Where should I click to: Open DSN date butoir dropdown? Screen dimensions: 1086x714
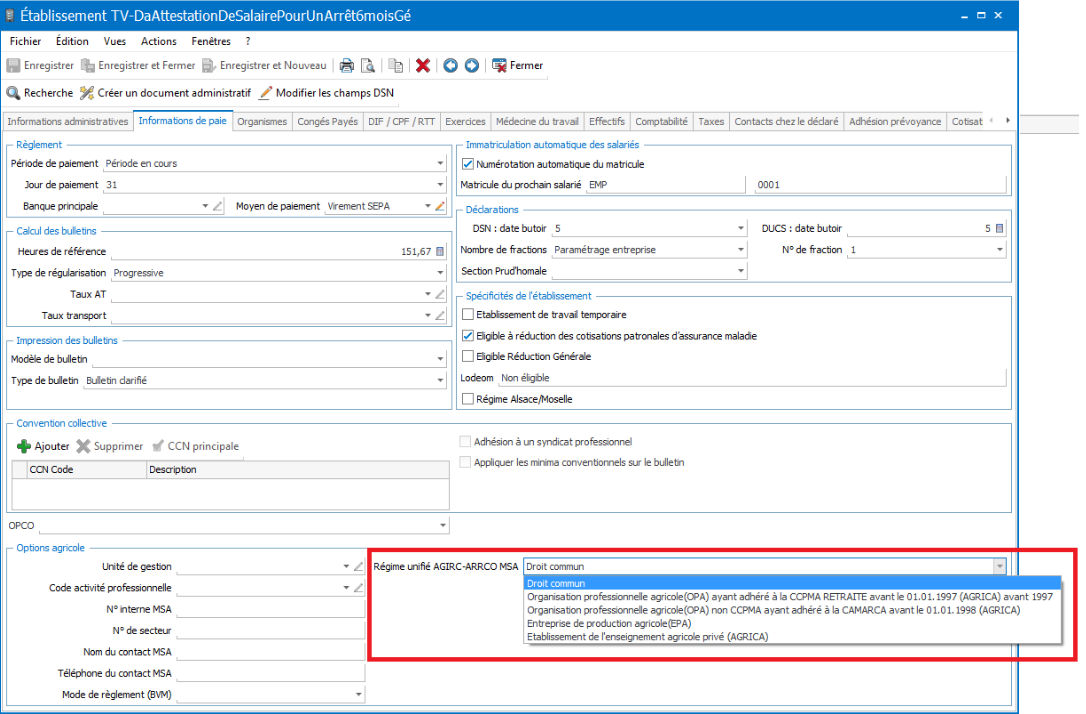click(740, 229)
